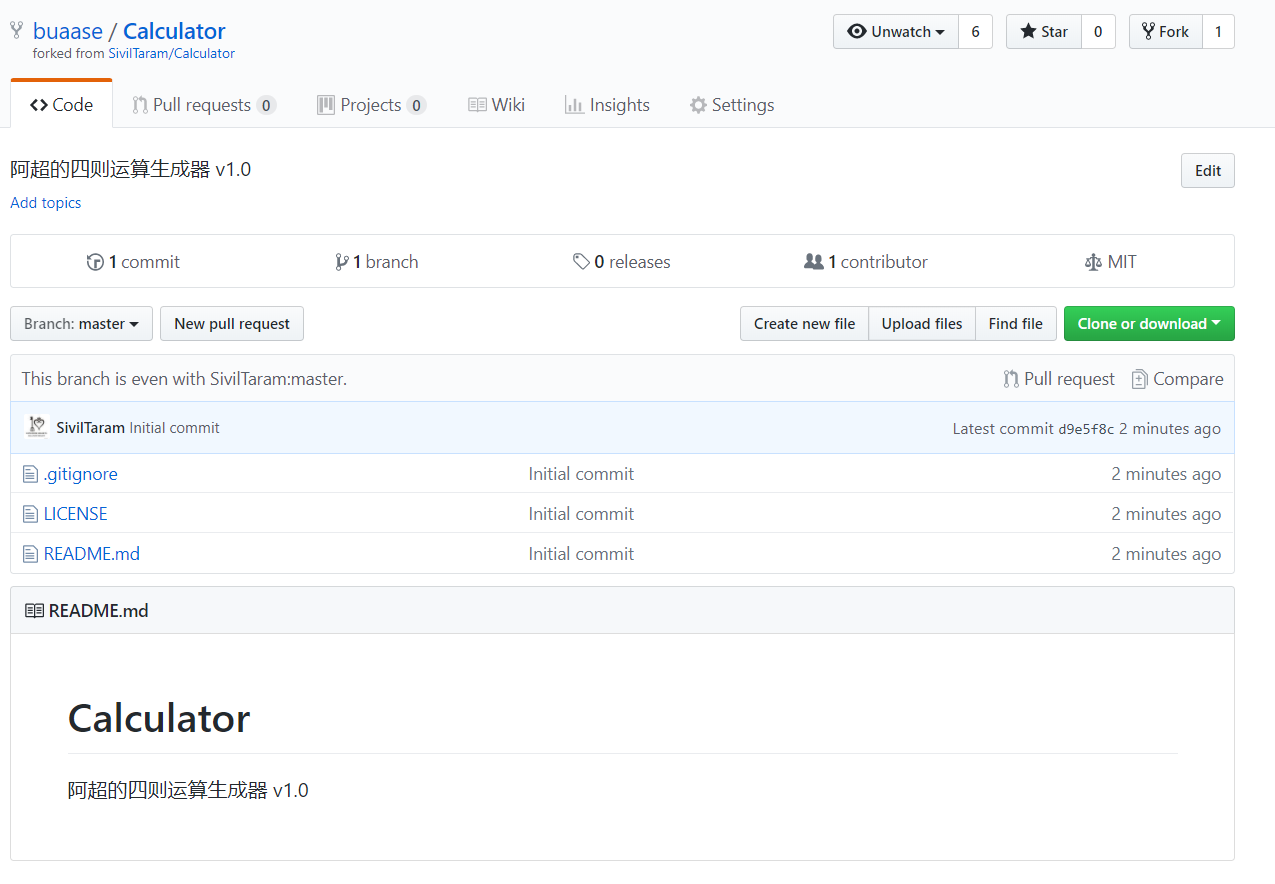The height and width of the screenshot is (884, 1275).
Task: View the 1 contributor link
Action: tap(866, 262)
